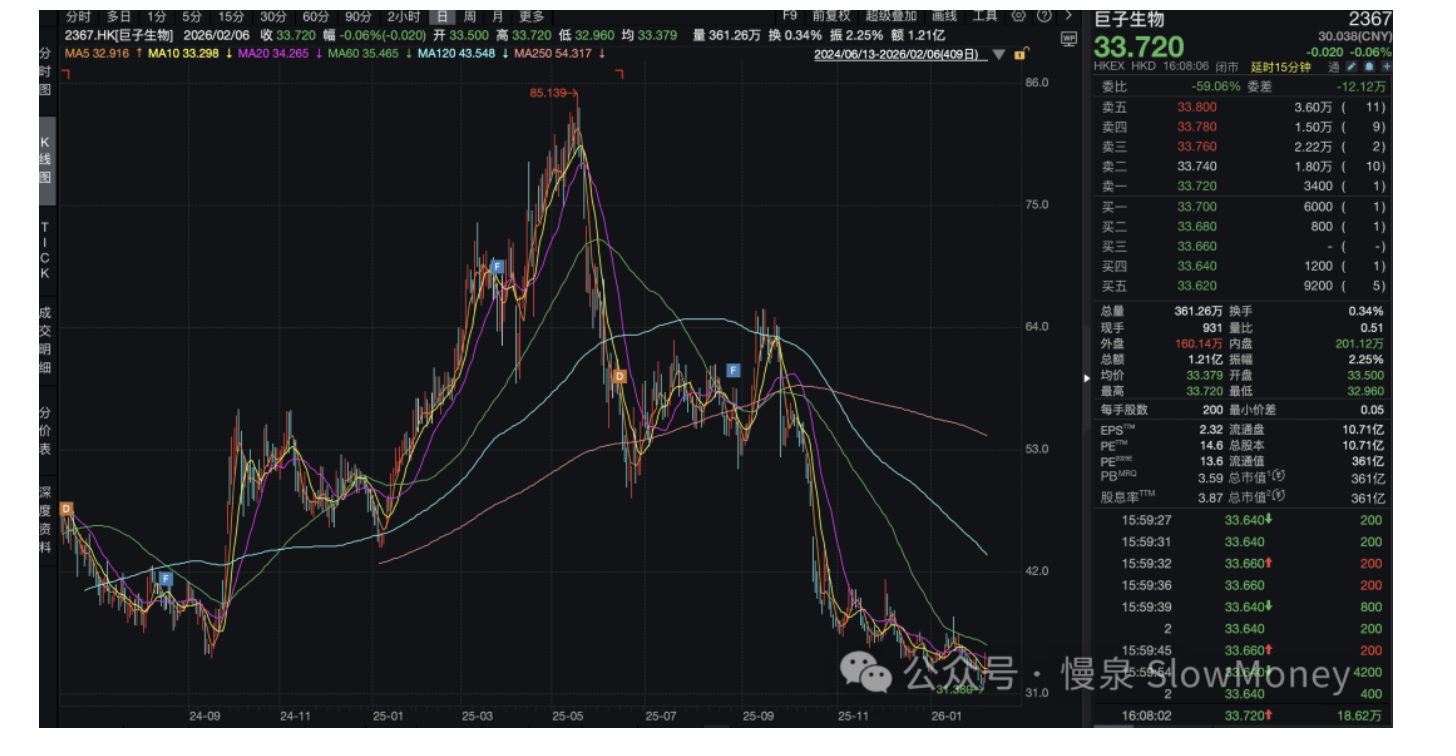Open 深度资料 in left sidebar
Viewport: 1456px width, 756px height.
coord(45,520)
